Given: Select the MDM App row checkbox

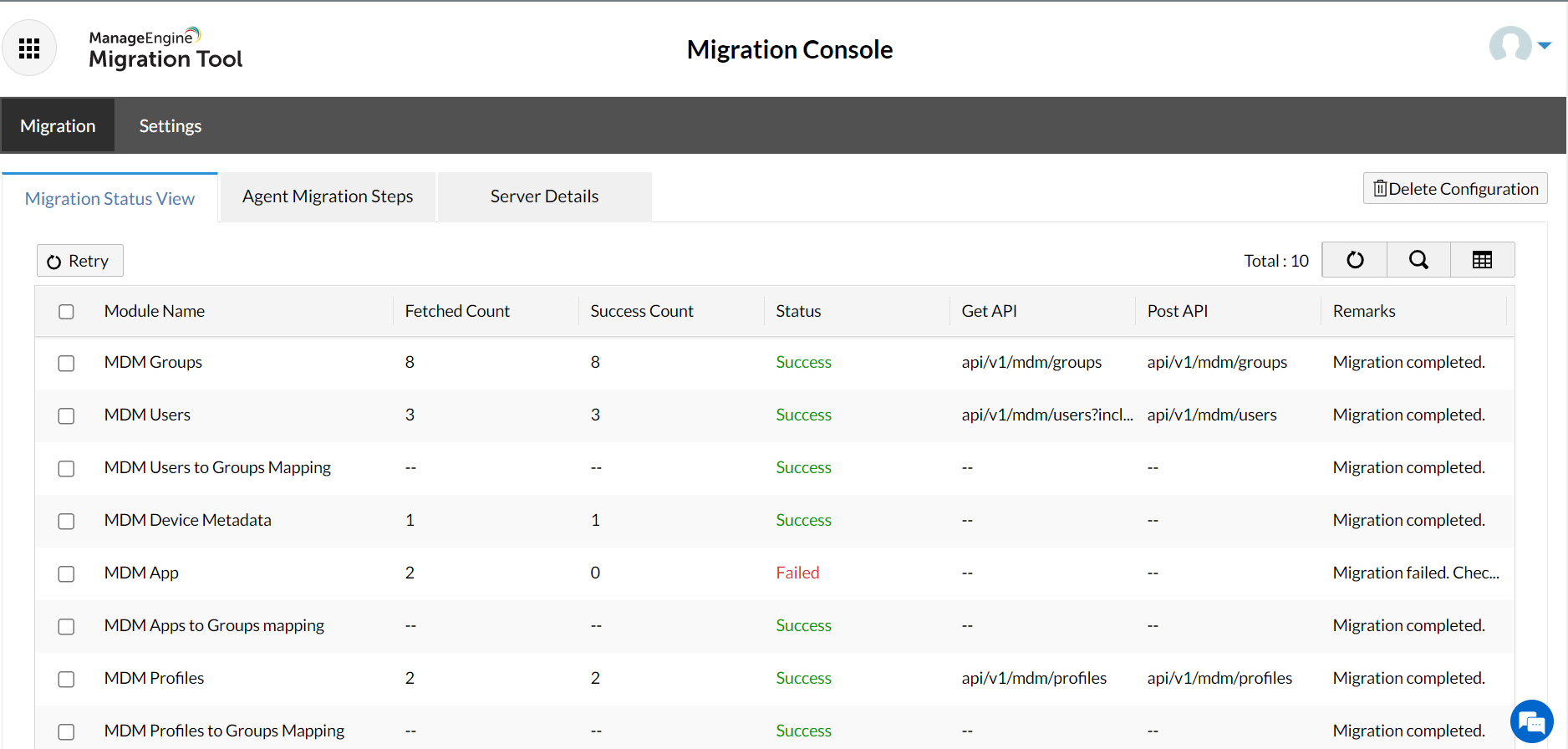Looking at the screenshot, I should coord(66,574).
